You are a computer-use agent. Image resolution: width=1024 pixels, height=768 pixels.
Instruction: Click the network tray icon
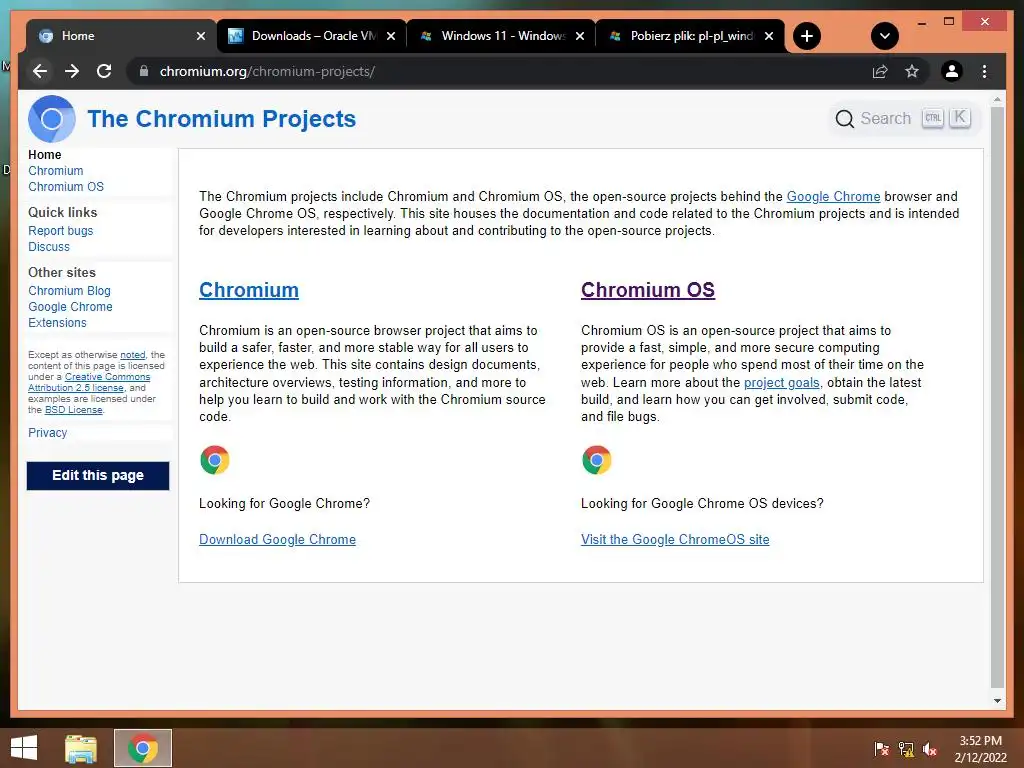pyautogui.click(x=906, y=749)
